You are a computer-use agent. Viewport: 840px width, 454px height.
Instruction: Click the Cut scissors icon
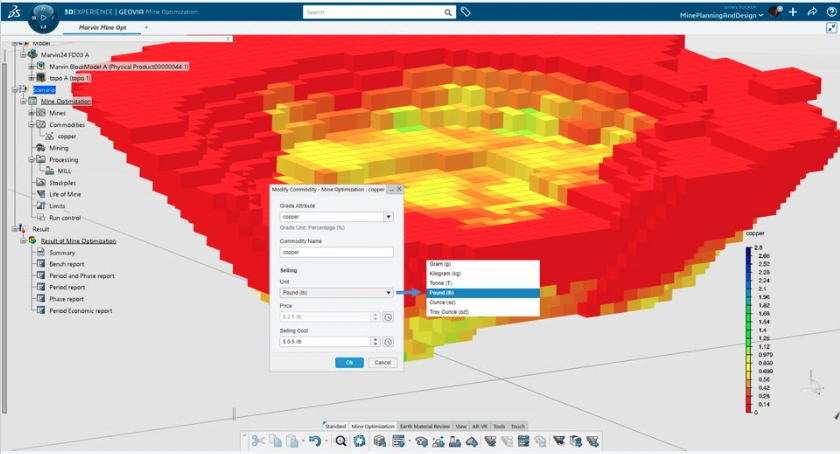tap(258, 441)
